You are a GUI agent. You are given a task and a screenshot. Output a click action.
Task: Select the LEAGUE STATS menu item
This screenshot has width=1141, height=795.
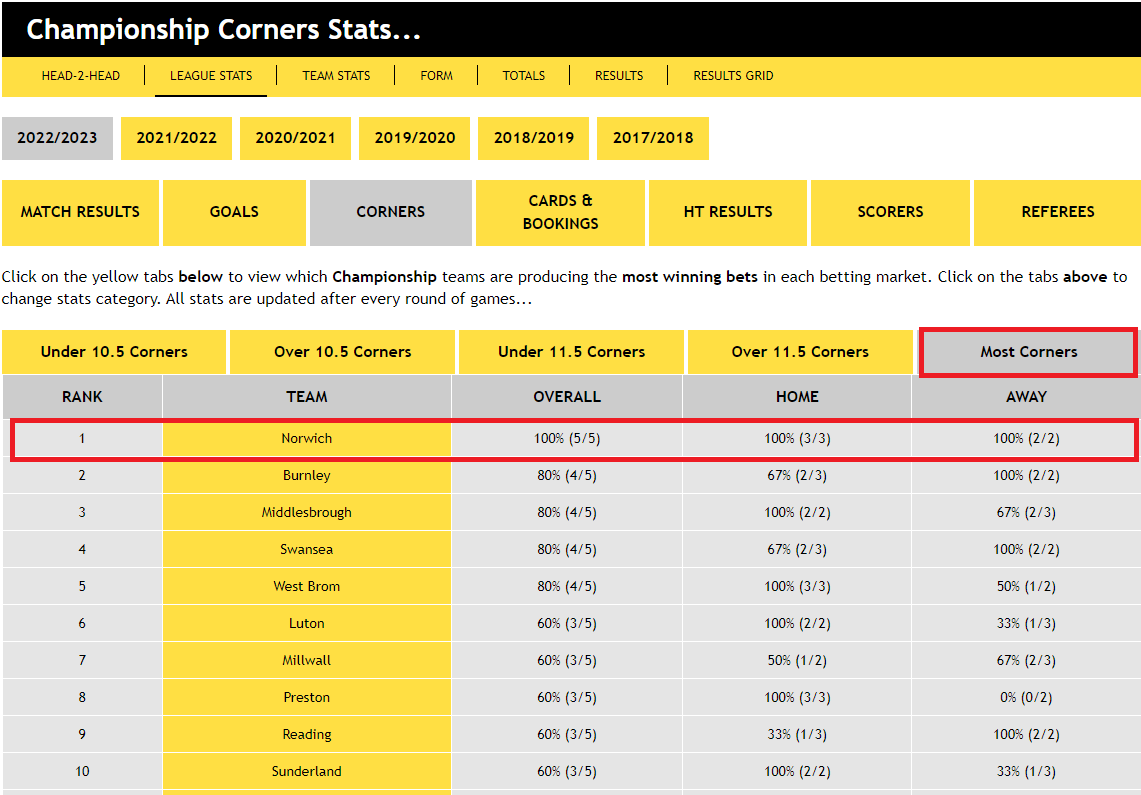pyautogui.click(x=211, y=76)
